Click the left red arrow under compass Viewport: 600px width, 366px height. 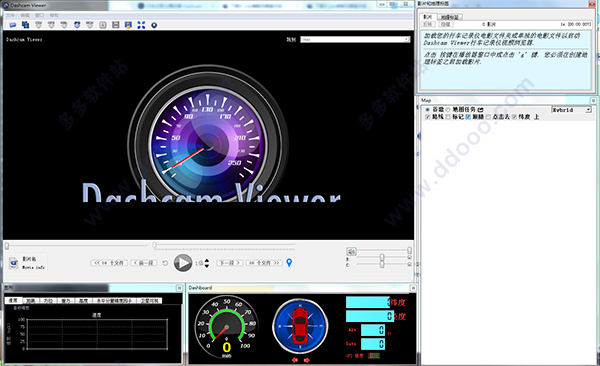(x=295, y=360)
